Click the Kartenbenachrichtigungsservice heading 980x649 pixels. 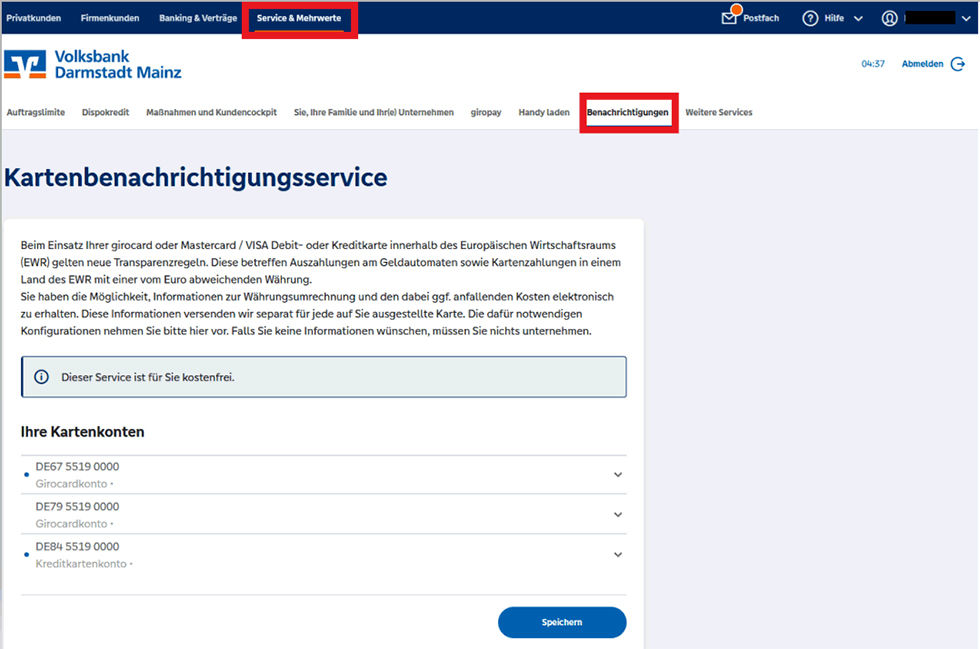click(196, 178)
